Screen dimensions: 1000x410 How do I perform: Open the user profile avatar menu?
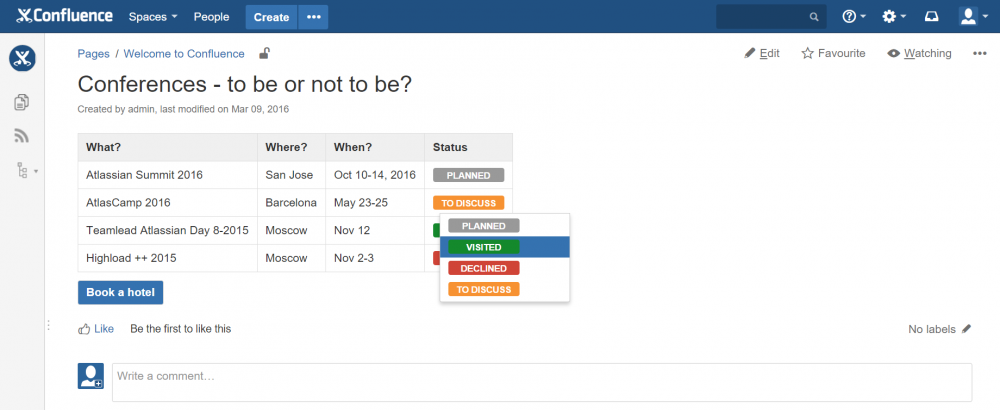tap(973, 17)
